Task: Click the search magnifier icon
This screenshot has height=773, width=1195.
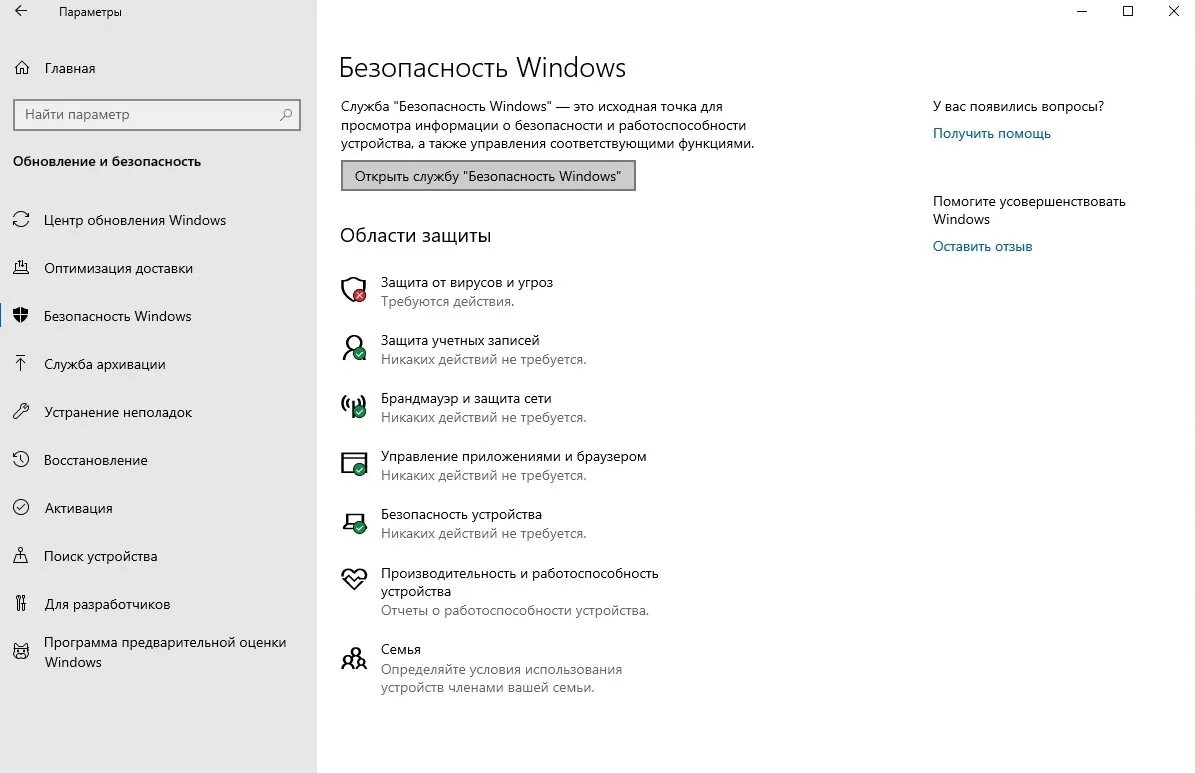Action: 286,115
